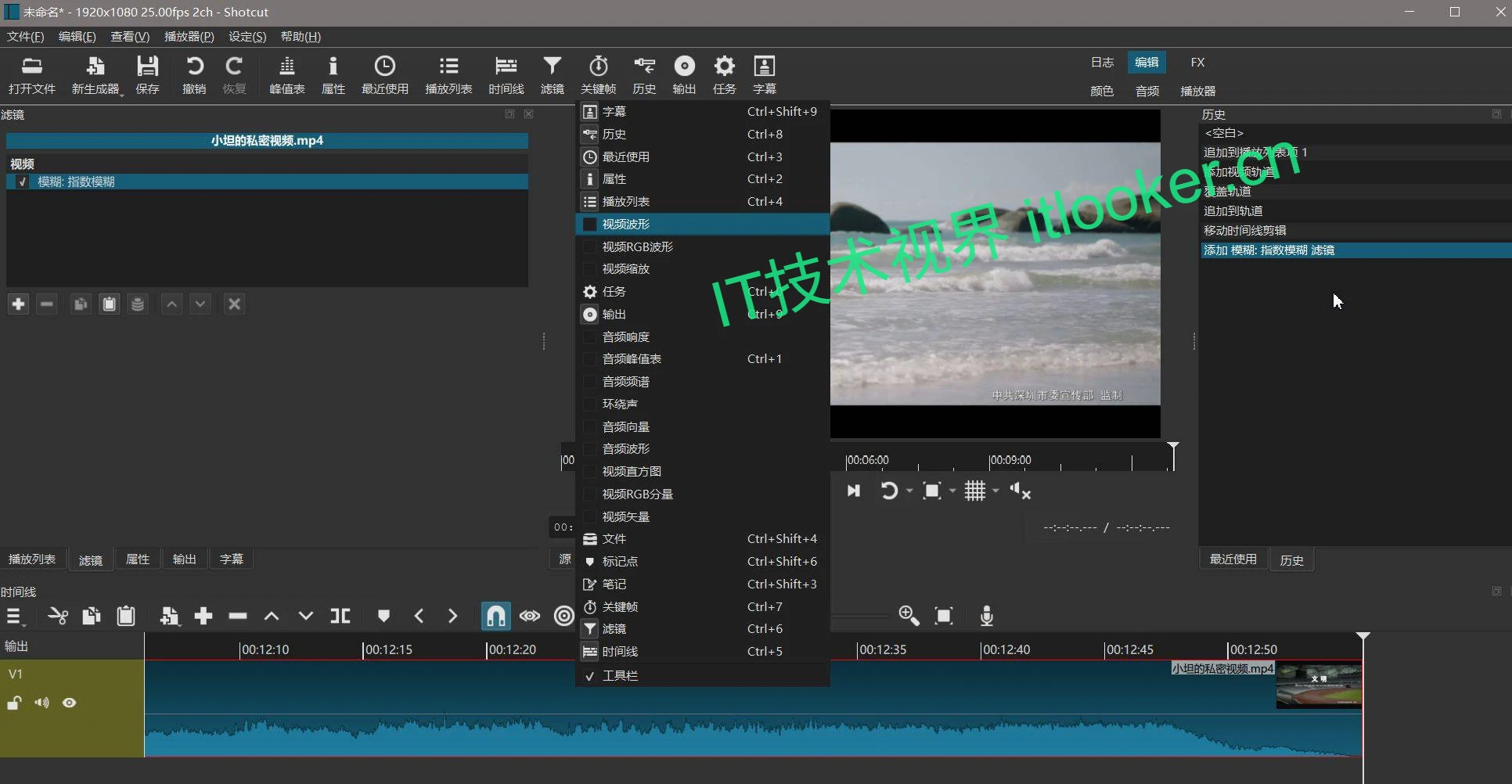1512x784 pixels.
Task: Click the 颜色 layout button
Action: [x=1101, y=91]
